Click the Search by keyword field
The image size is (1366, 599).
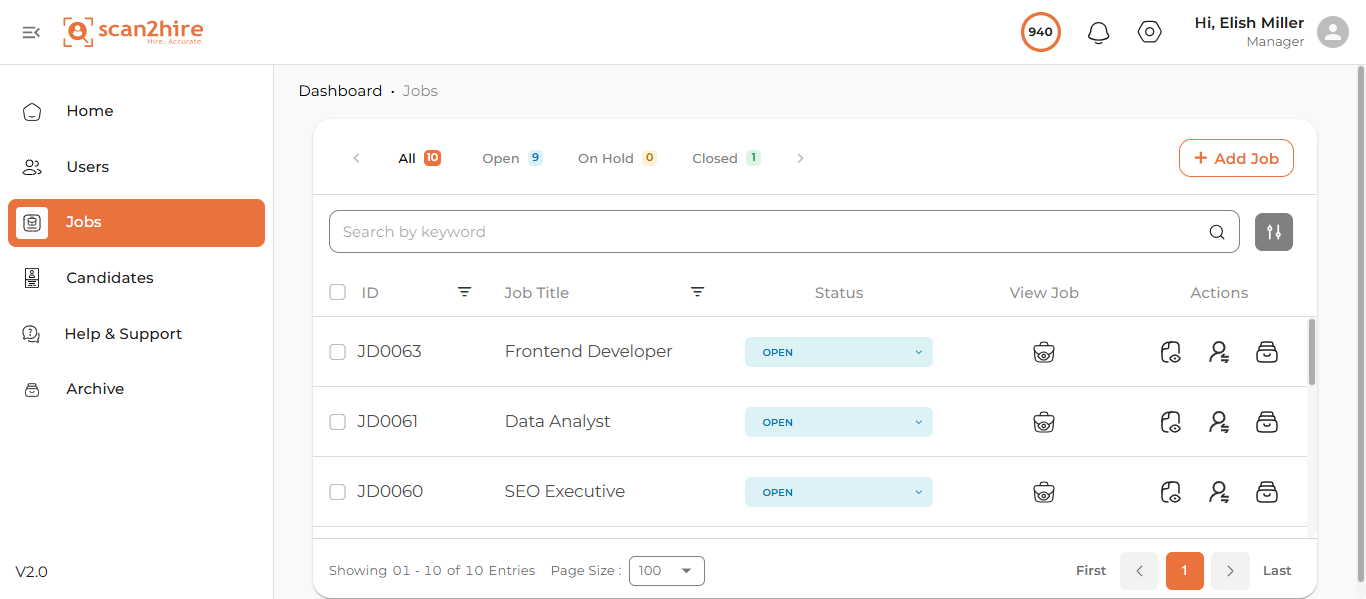tap(784, 232)
